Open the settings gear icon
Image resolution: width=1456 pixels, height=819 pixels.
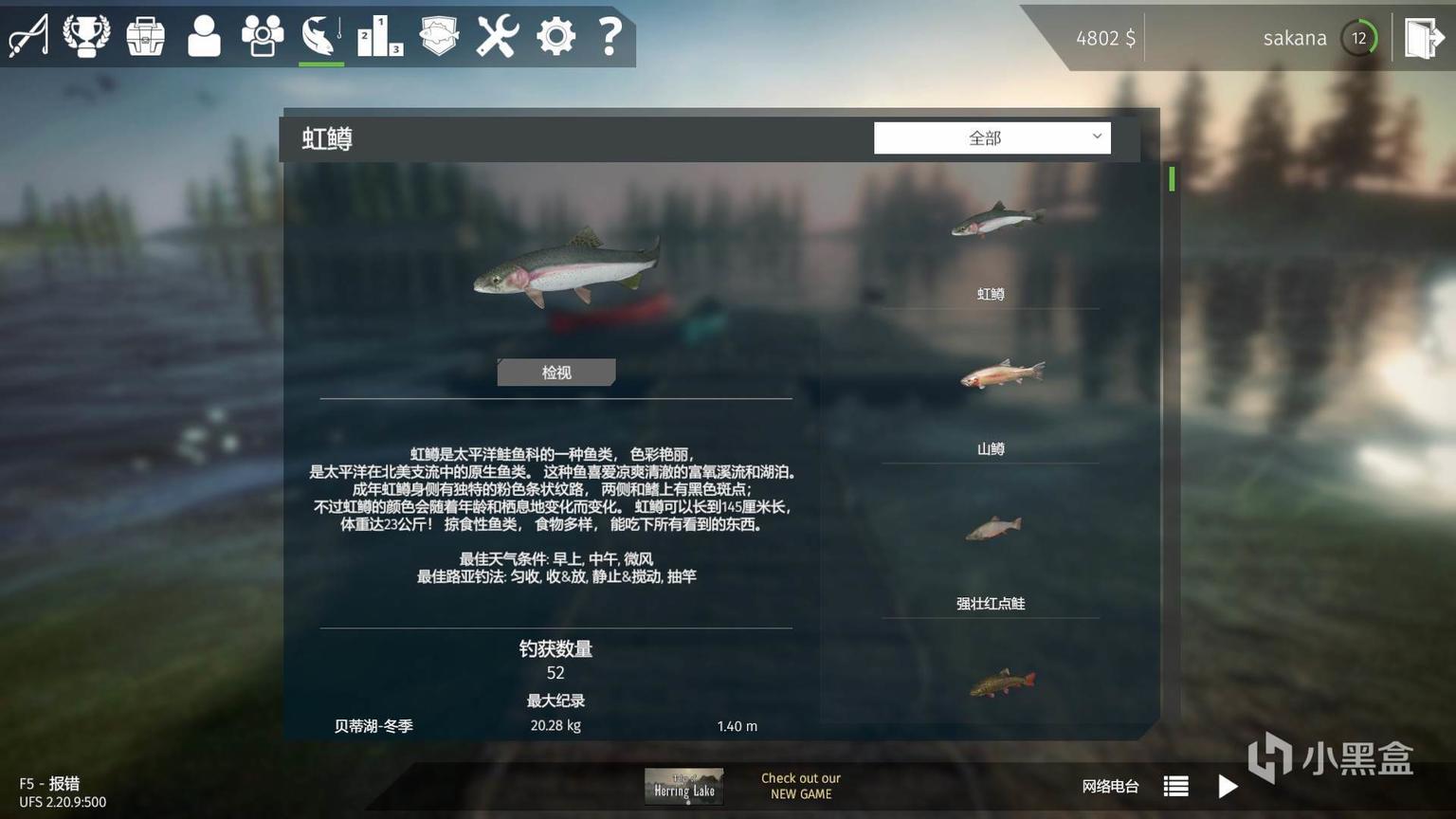point(555,37)
